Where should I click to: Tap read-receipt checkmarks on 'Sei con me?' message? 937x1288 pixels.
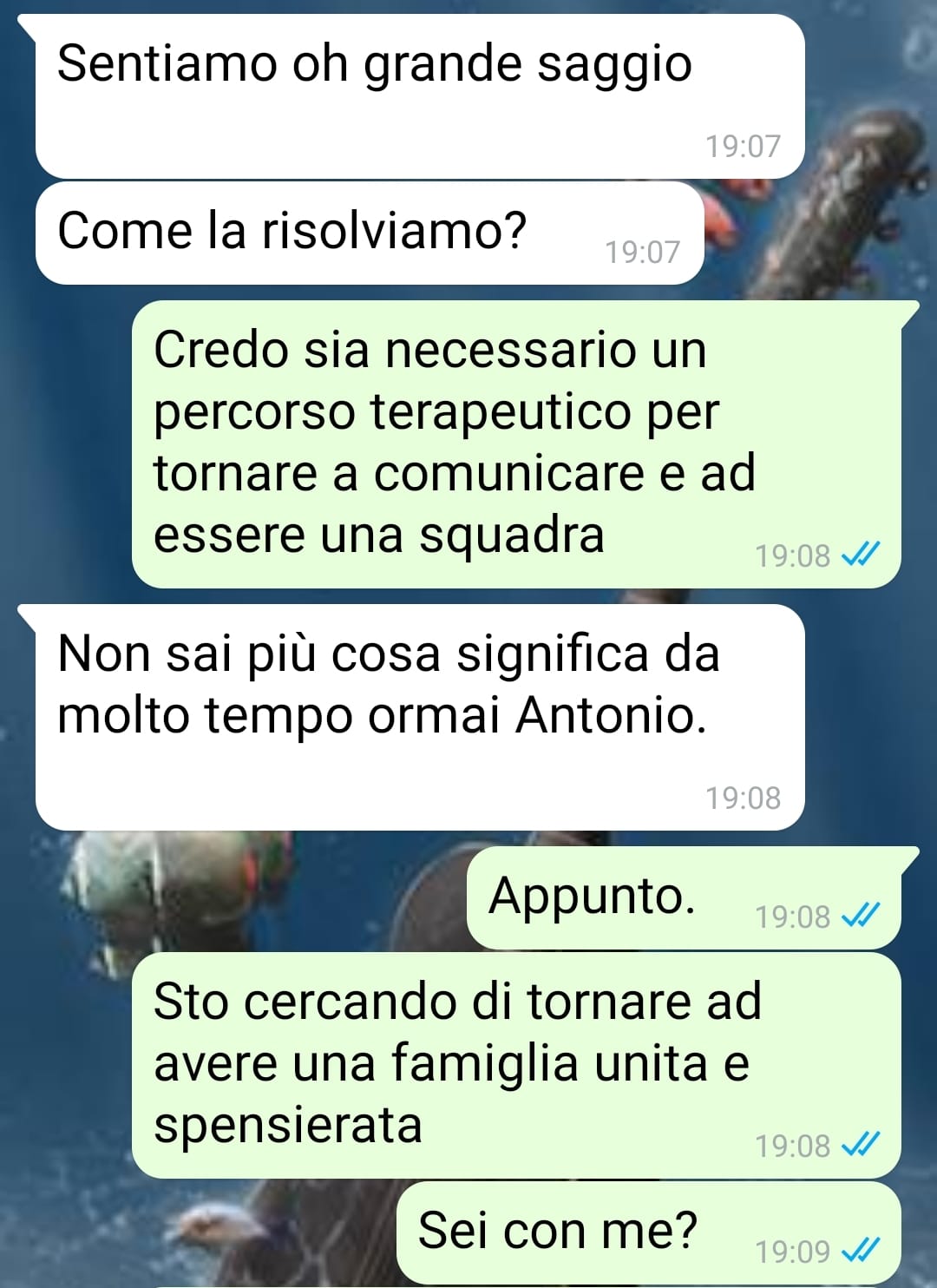coord(862,1251)
